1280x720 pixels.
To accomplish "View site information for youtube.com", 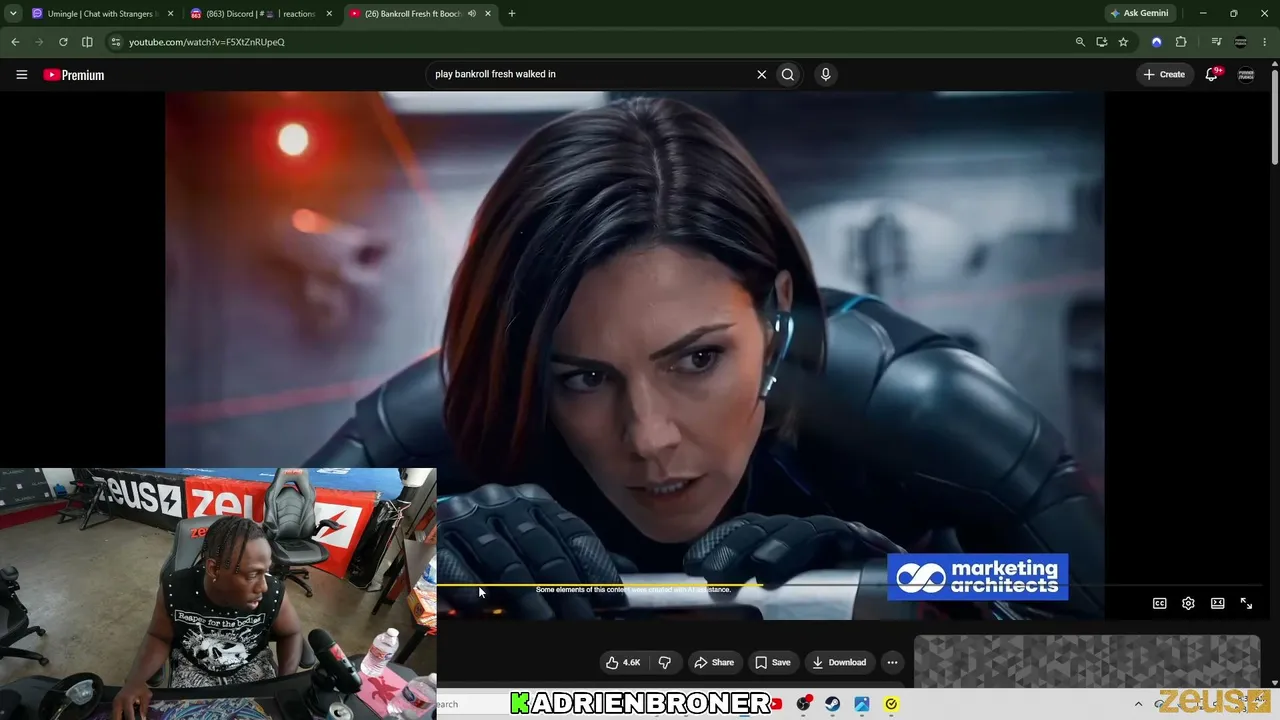I will pos(116,42).
